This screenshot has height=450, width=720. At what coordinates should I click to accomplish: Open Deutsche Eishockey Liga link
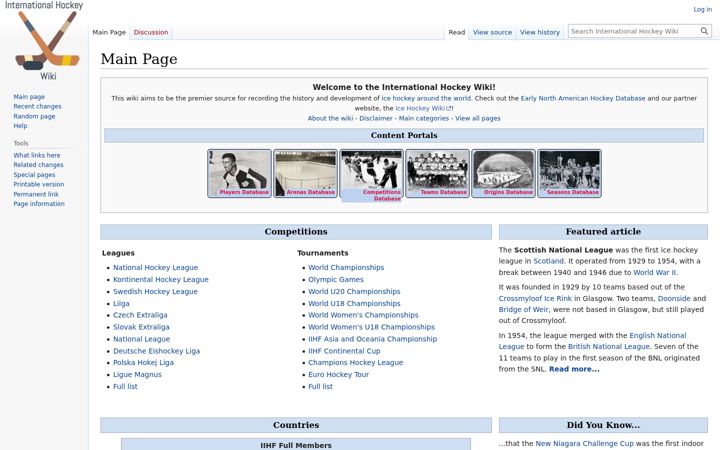coord(157,351)
